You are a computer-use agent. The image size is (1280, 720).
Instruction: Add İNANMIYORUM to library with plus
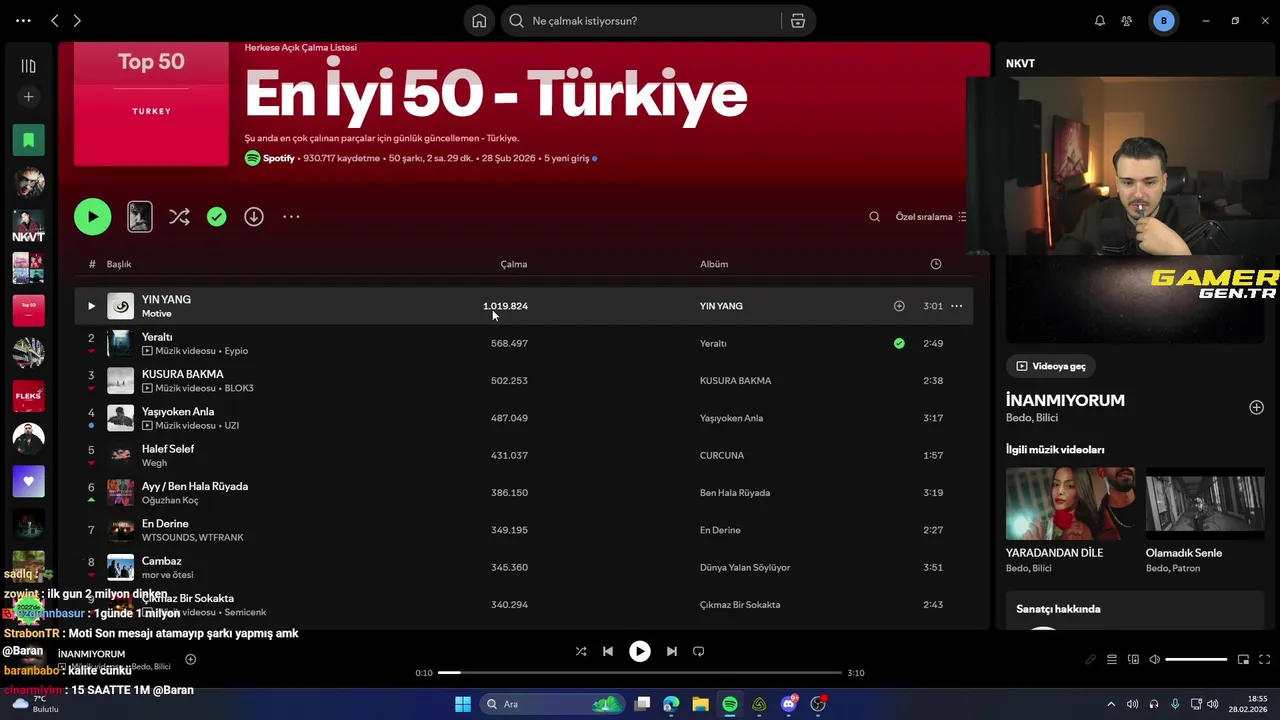(1256, 407)
